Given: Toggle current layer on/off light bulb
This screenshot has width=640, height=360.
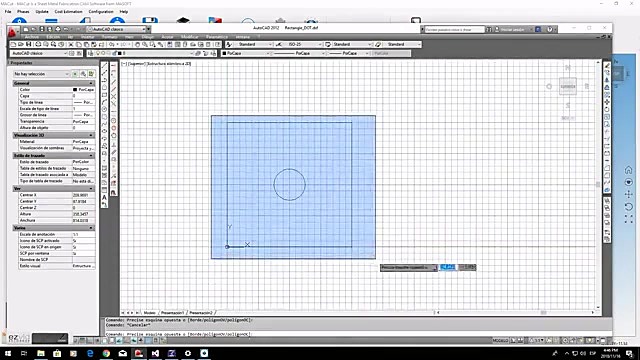Looking at the screenshot, I should point(98,53).
